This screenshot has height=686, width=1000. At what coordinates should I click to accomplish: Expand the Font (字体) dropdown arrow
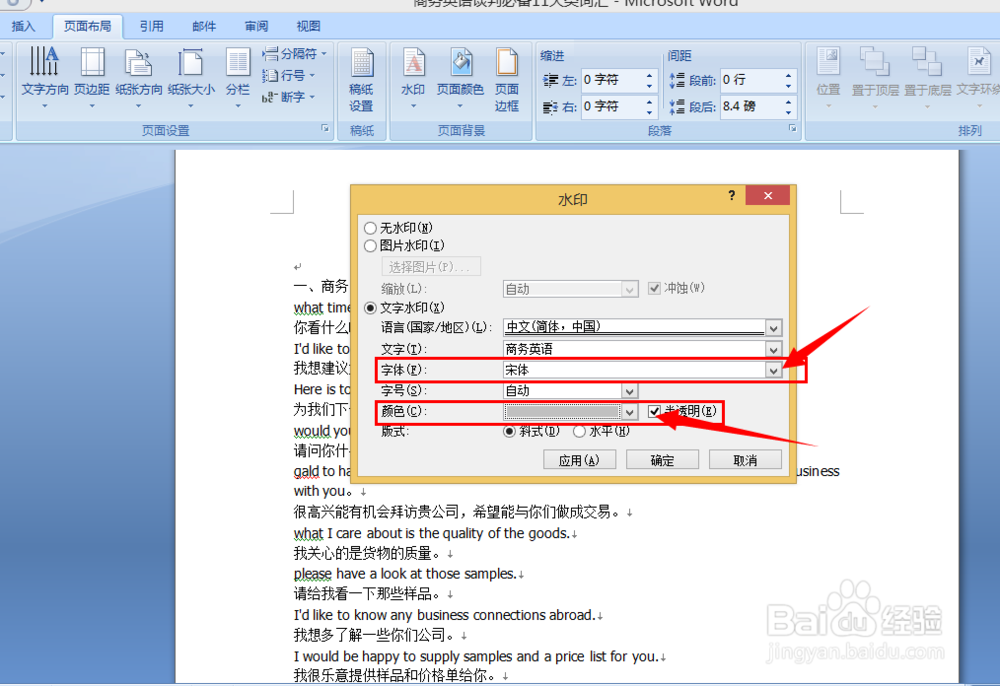coord(774,370)
